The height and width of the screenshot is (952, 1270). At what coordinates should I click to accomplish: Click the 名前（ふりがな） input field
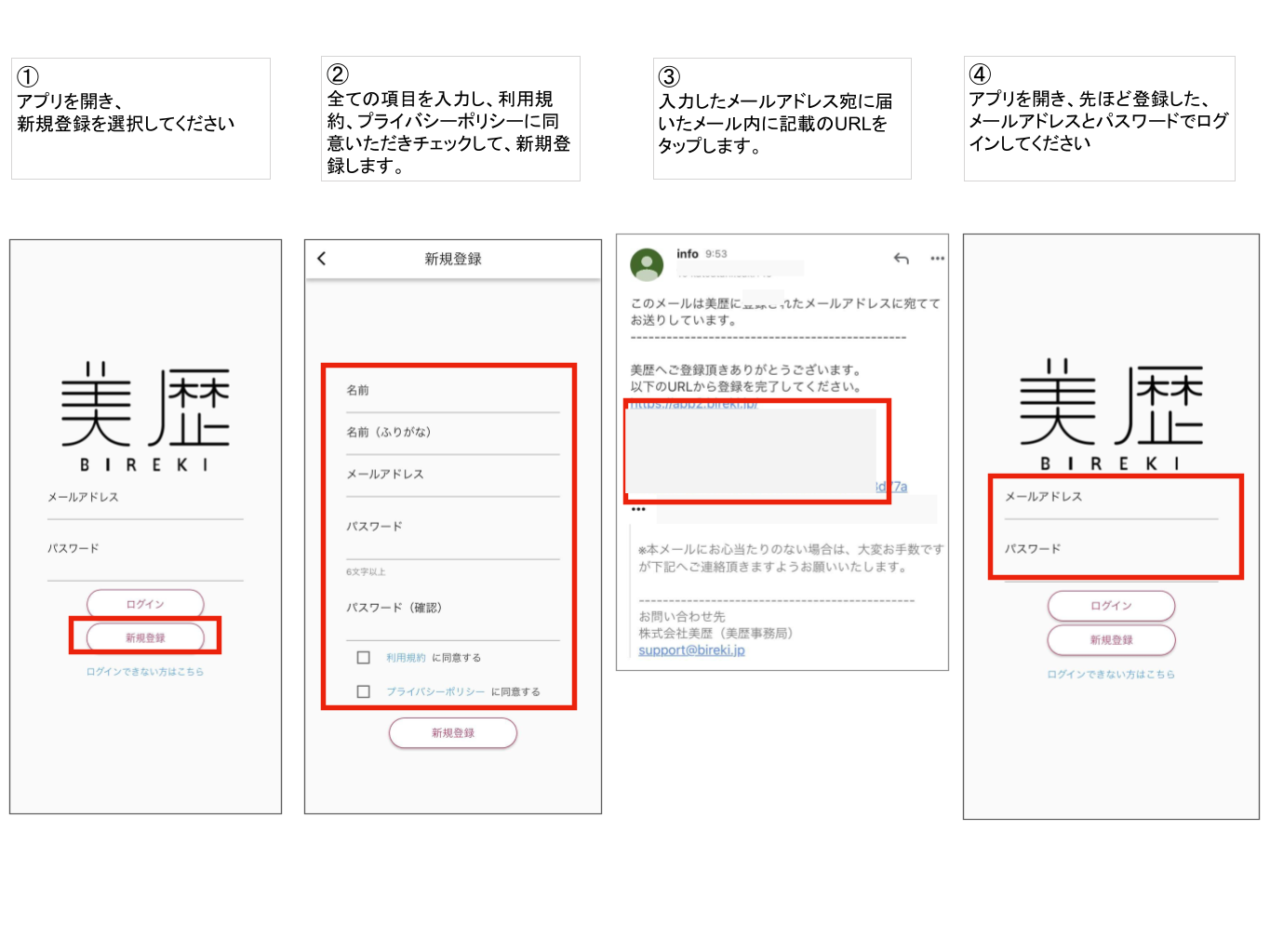(x=452, y=434)
